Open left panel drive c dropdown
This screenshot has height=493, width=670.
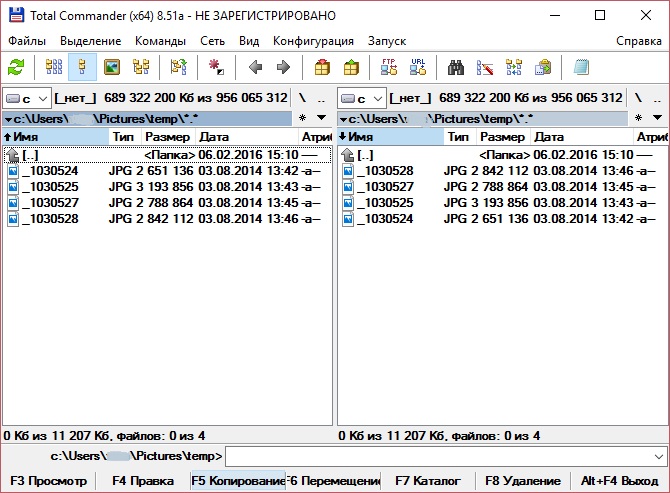point(27,99)
